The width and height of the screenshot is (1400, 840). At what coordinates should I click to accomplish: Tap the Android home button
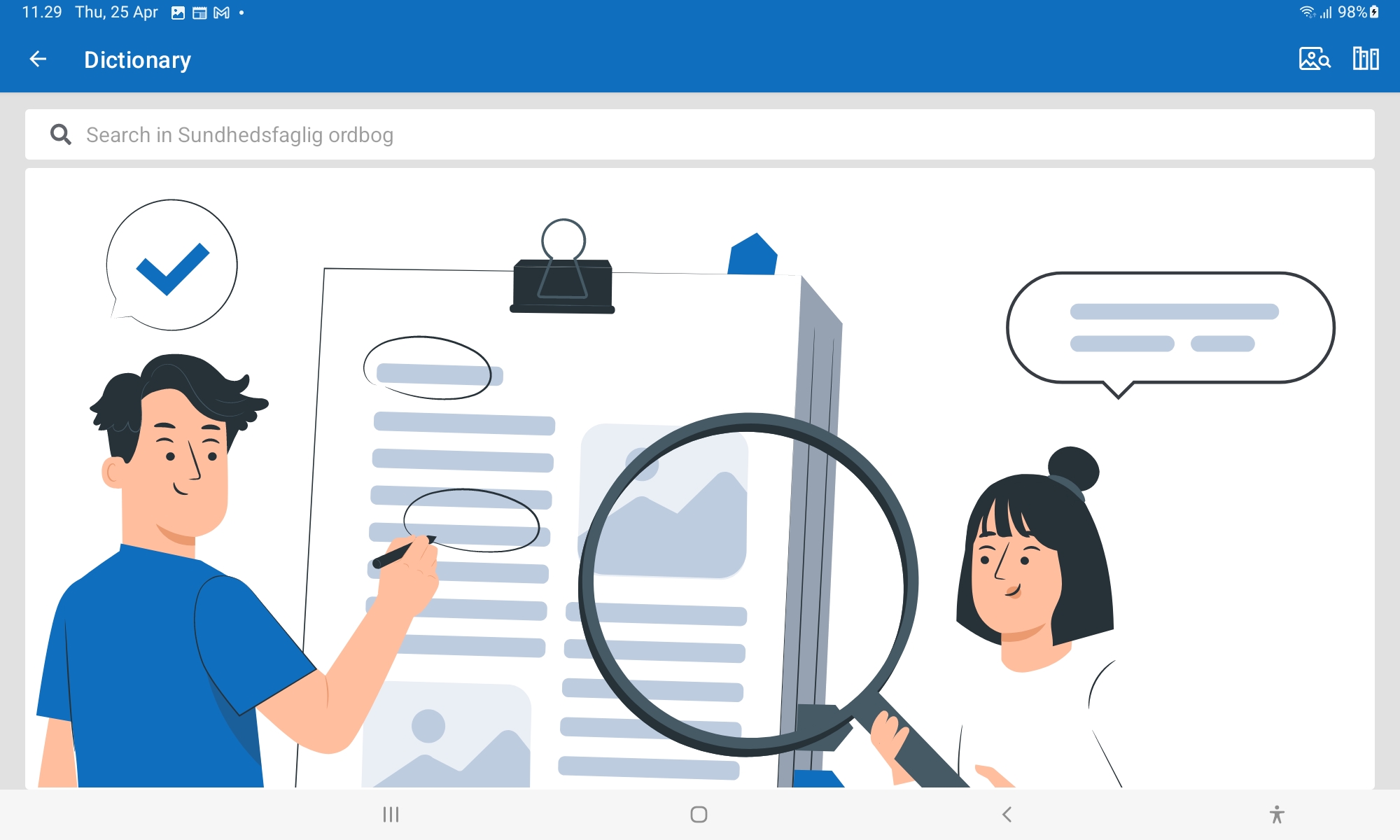point(699,814)
